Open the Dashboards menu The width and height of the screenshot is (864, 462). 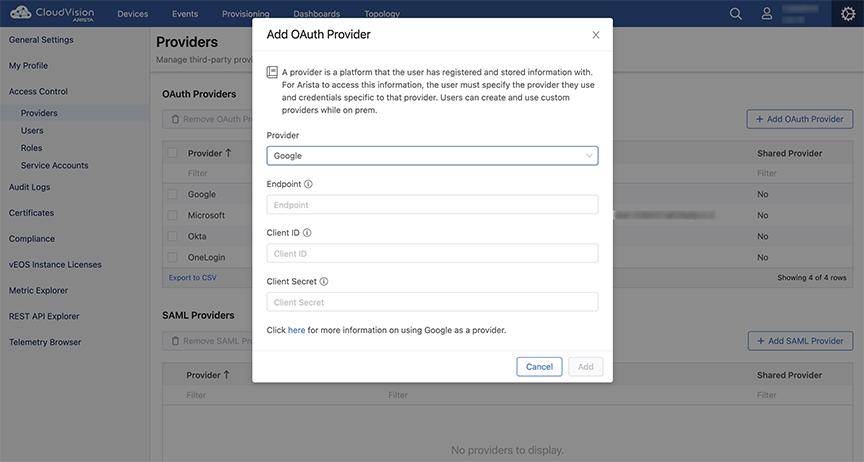click(316, 14)
